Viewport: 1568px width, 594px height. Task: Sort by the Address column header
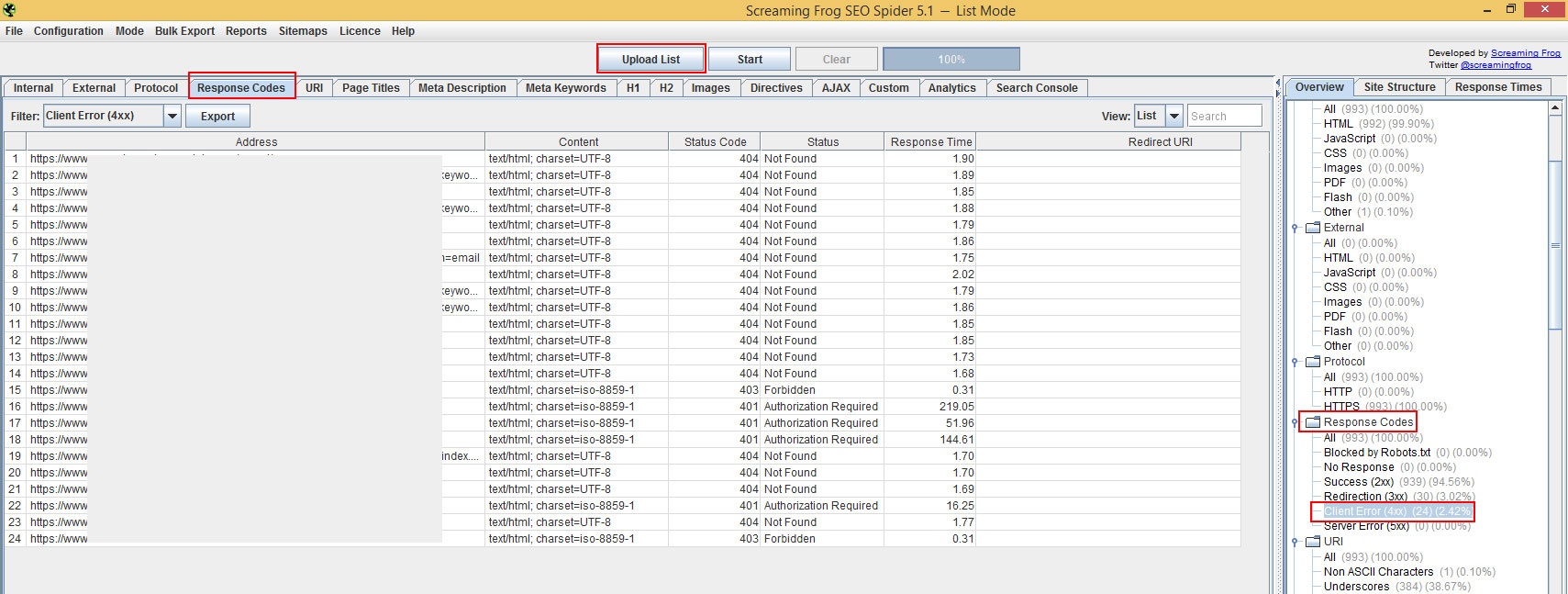pyautogui.click(x=256, y=141)
